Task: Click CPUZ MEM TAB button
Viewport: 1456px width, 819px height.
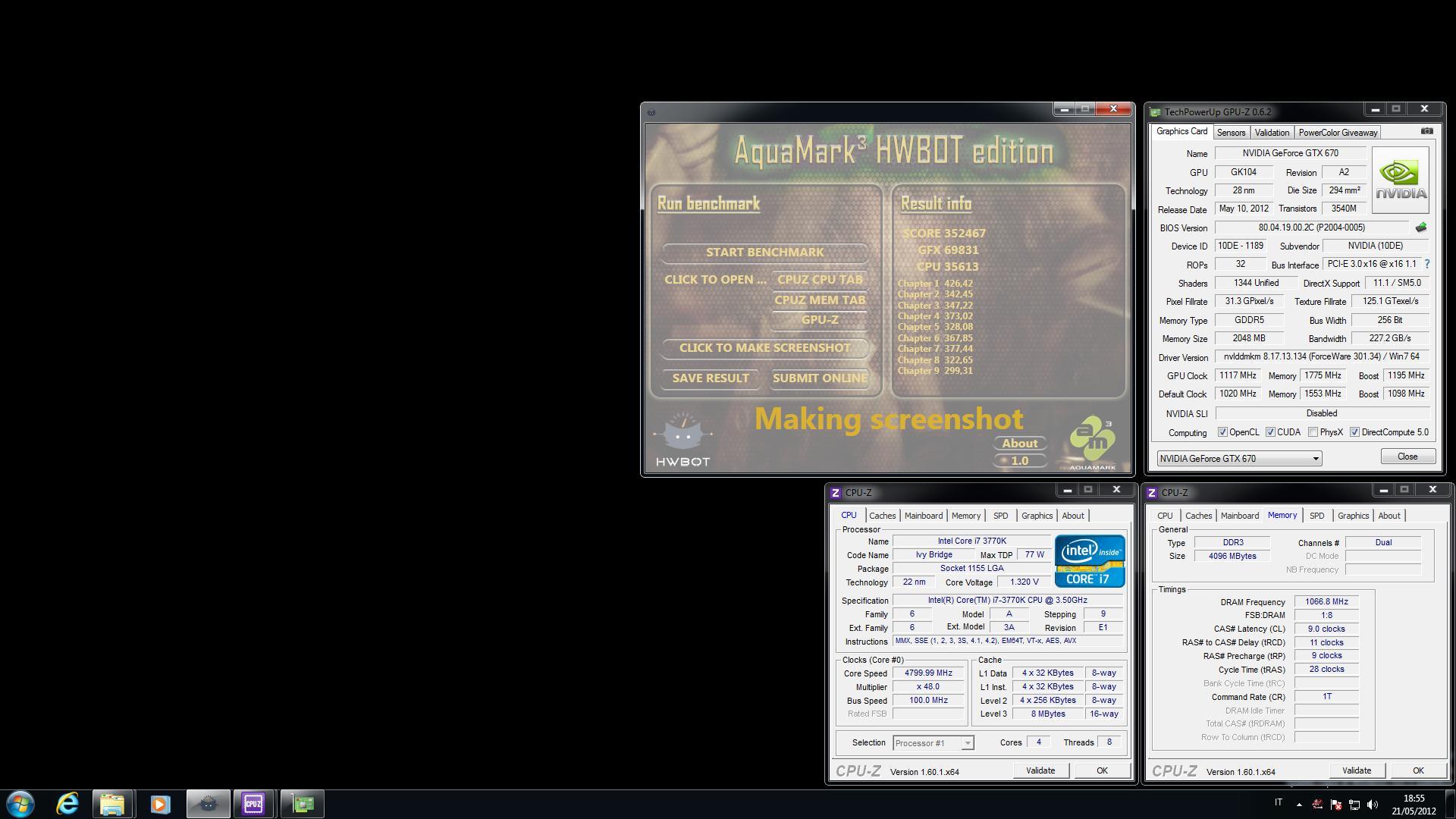Action: tap(820, 300)
